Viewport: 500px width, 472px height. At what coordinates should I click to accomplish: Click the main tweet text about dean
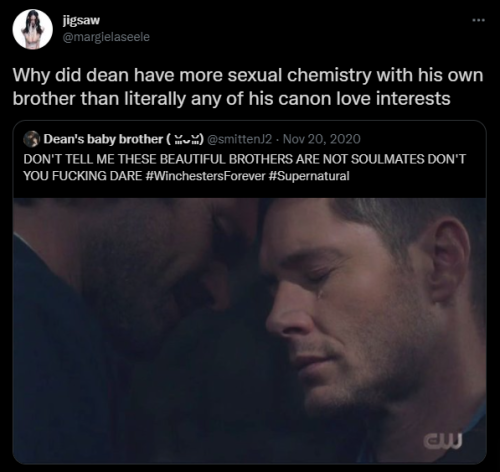(248, 87)
